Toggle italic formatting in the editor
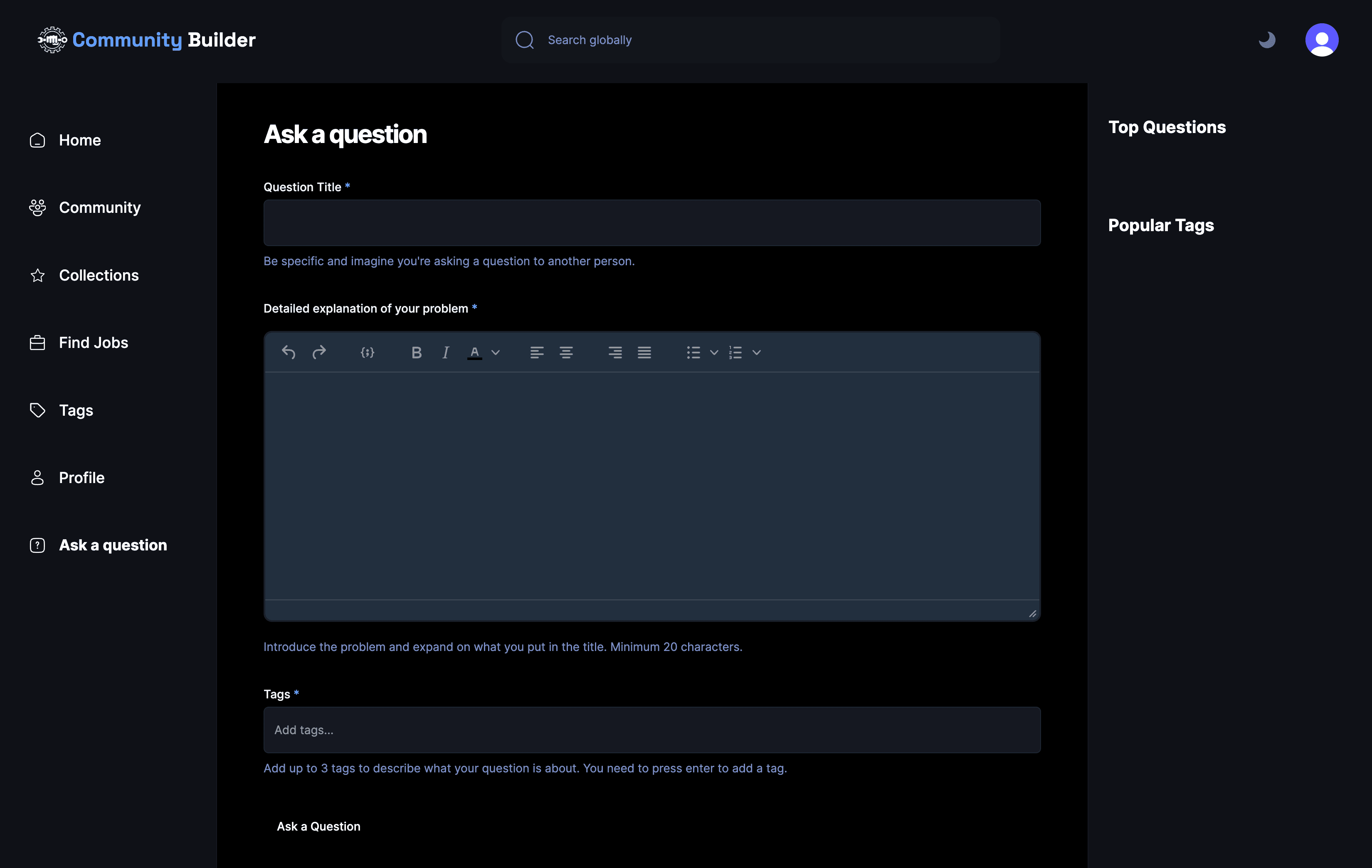This screenshot has width=1372, height=868. (x=446, y=353)
